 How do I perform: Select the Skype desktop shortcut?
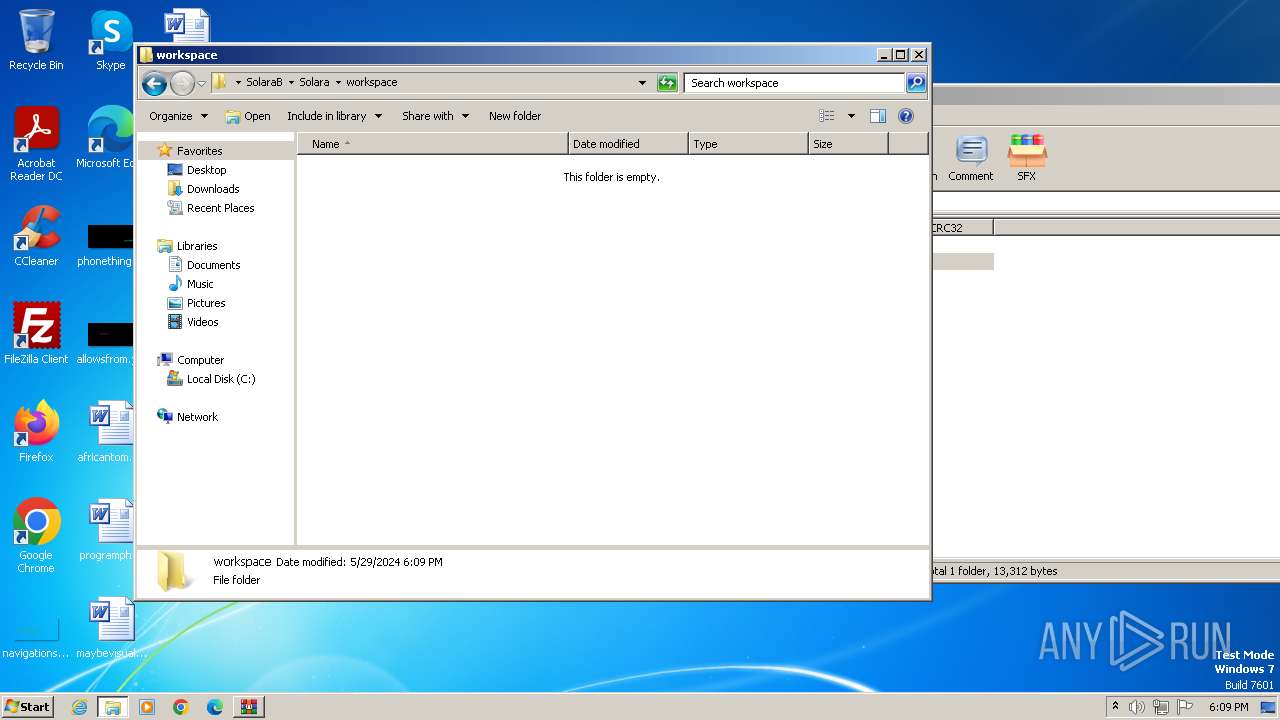coord(110,40)
